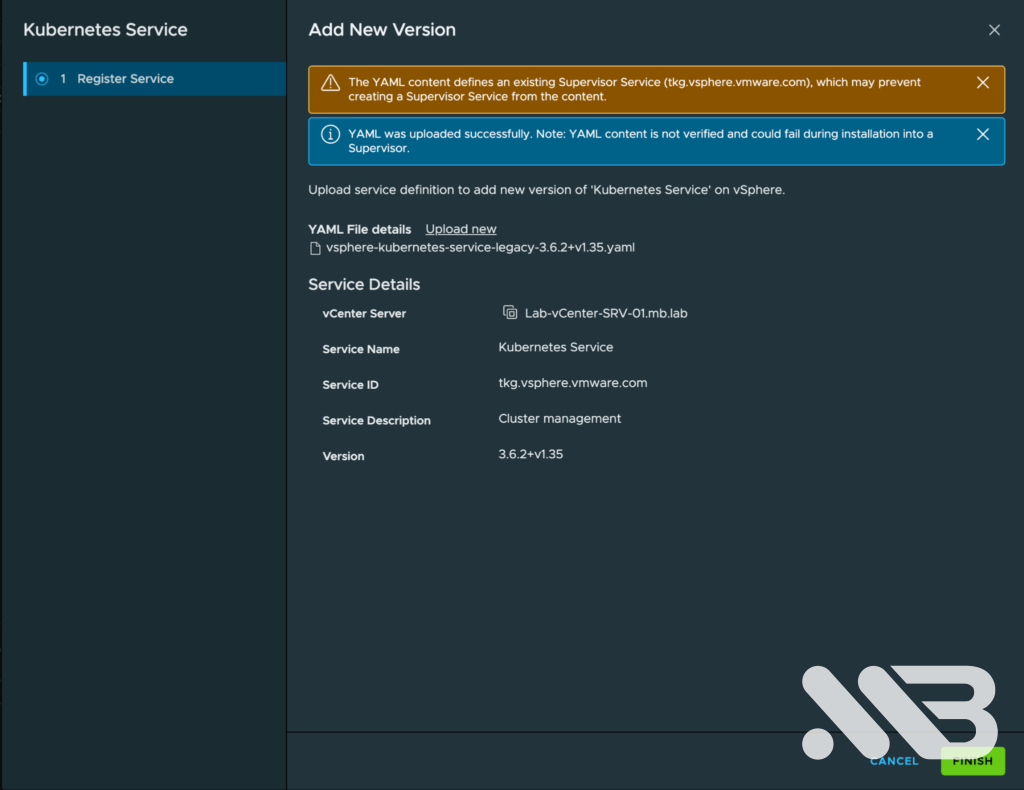The height and width of the screenshot is (790, 1024).
Task: Close the Add New Version dialog
Action: [x=994, y=30]
